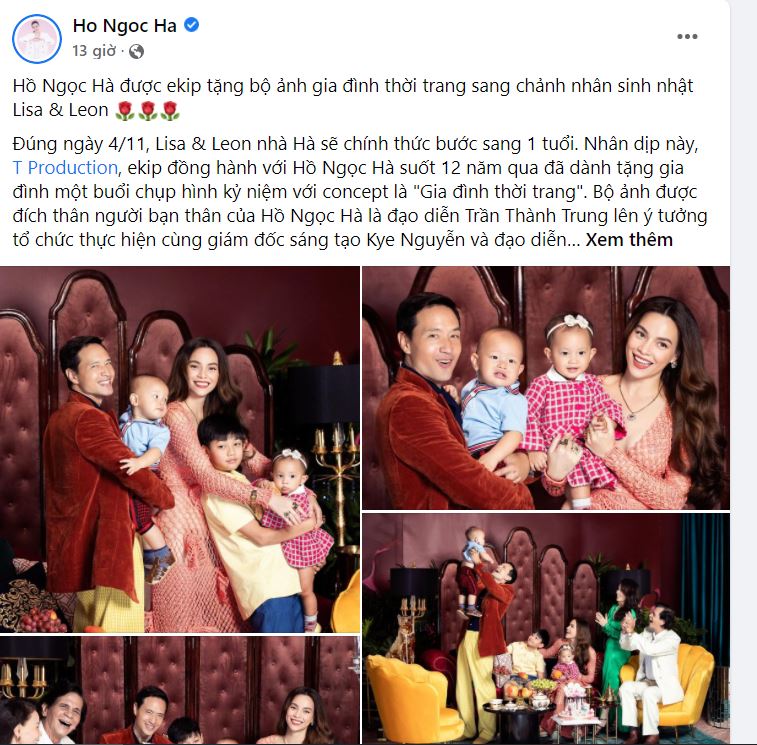Viewport: 757px width, 745px height.
Task: Open the large family portrait photo
Action: (180, 449)
